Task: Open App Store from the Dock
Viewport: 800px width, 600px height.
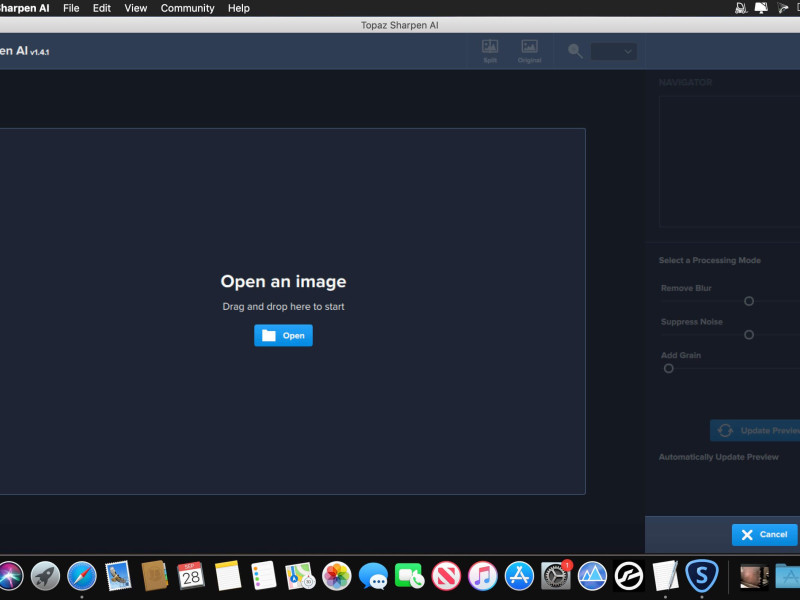Action: [x=519, y=576]
